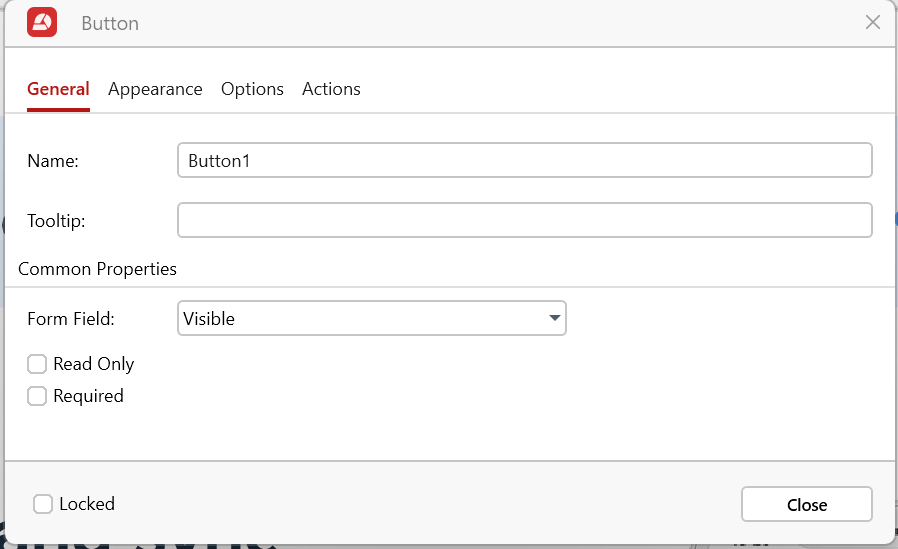Click the 'Tooltip:' label
Image resolution: width=898 pixels, height=549 pixels.
(x=56, y=221)
